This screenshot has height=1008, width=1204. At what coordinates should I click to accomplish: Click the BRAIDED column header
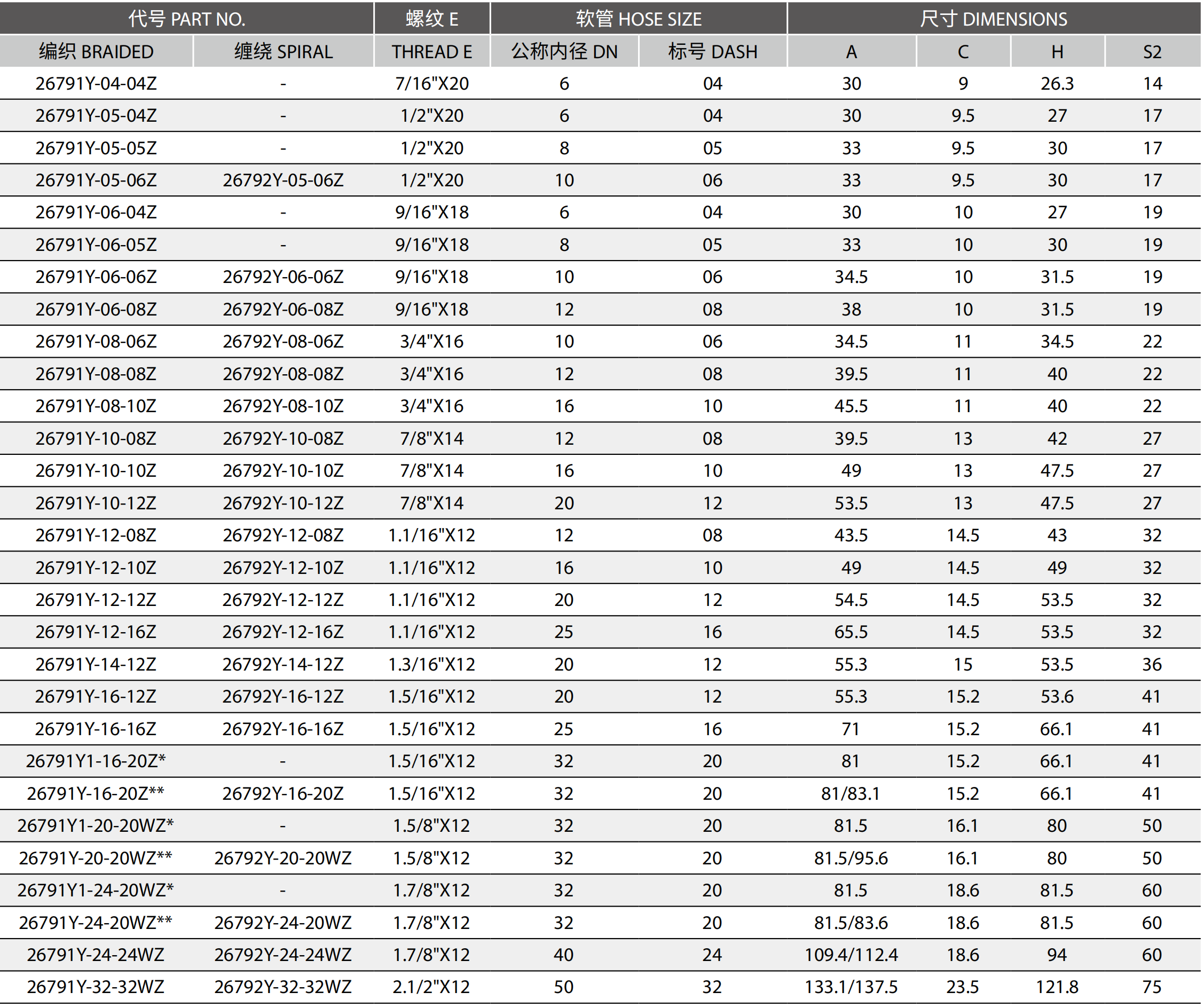pyautogui.click(x=96, y=52)
